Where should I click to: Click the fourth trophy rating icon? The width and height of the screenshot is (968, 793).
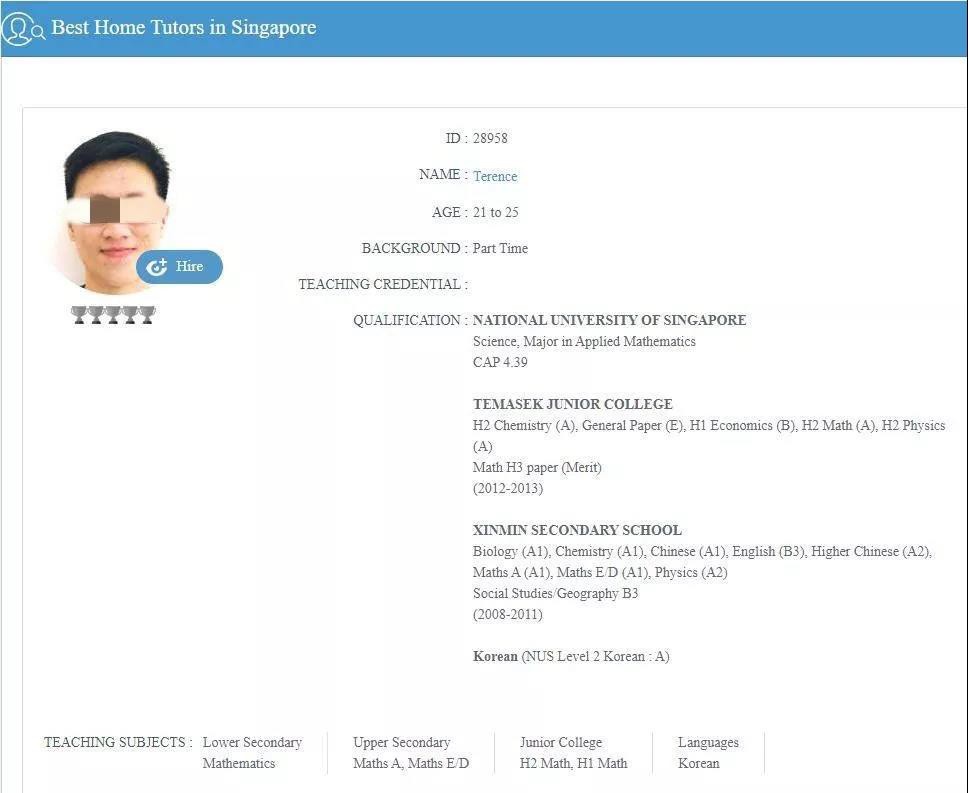tap(130, 315)
